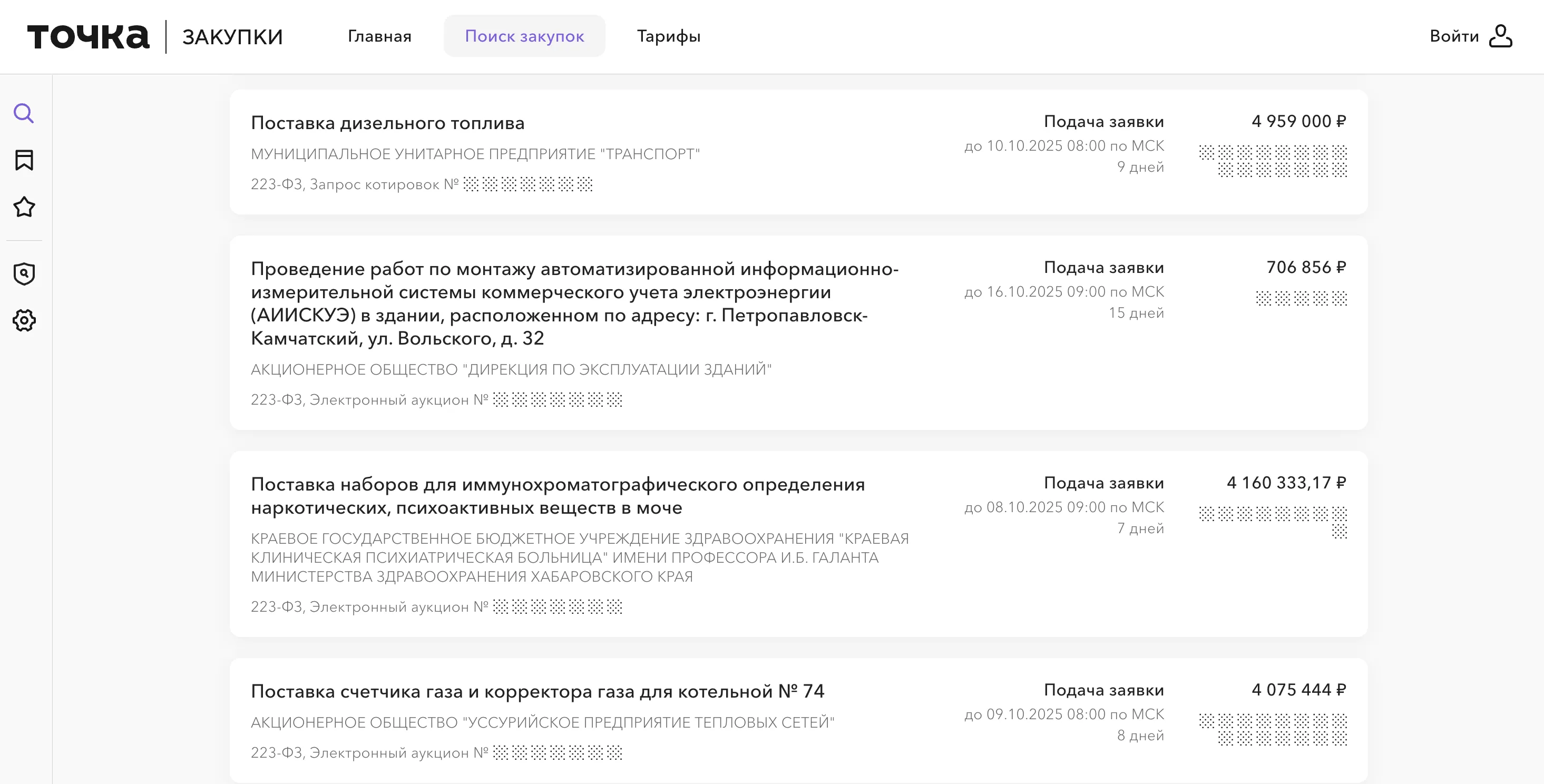This screenshot has height=784, width=1544.
Task: Click the ЗАКУПКИ header label
Action: 232,37
